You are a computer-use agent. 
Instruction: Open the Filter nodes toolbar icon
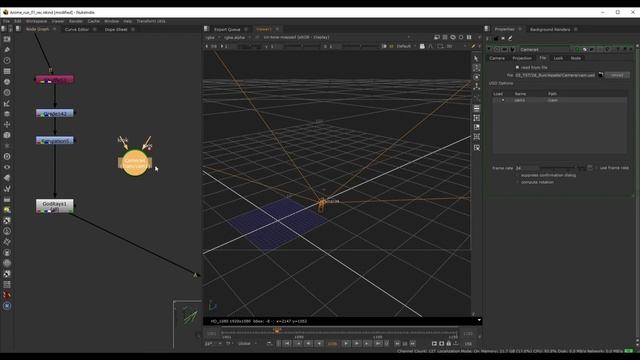click(x=7, y=92)
